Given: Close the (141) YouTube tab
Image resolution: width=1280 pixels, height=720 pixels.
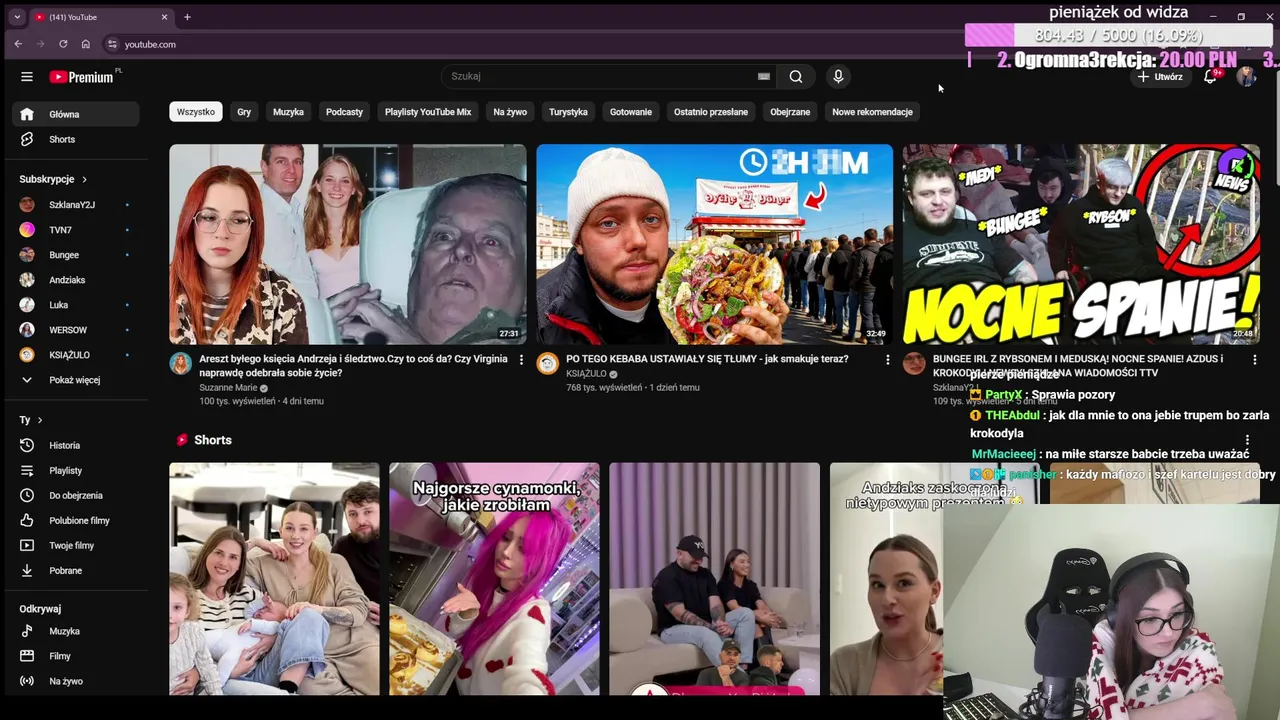Looking at the screenshot, I should point(164,17).
